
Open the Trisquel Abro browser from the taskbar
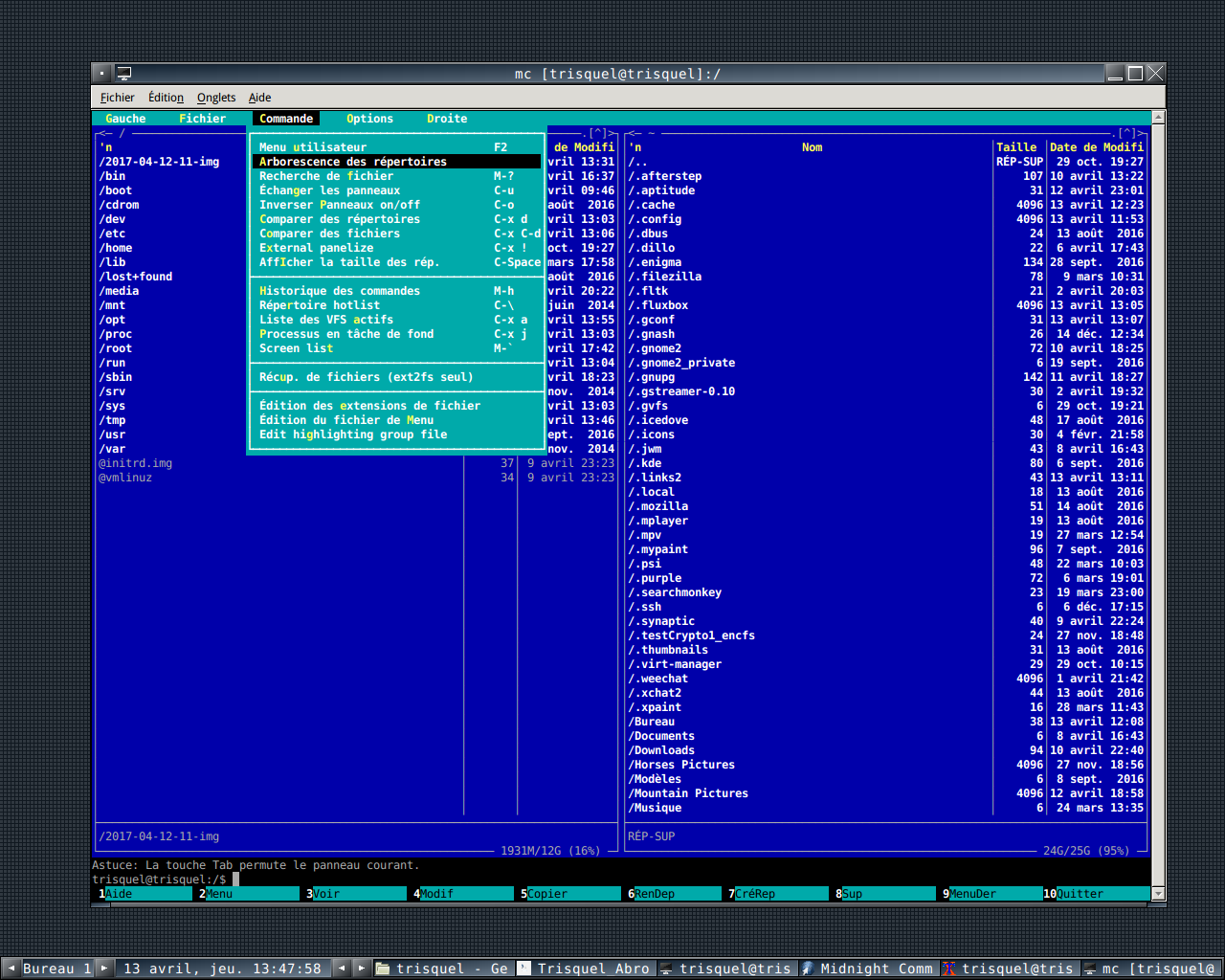(584, 968)
